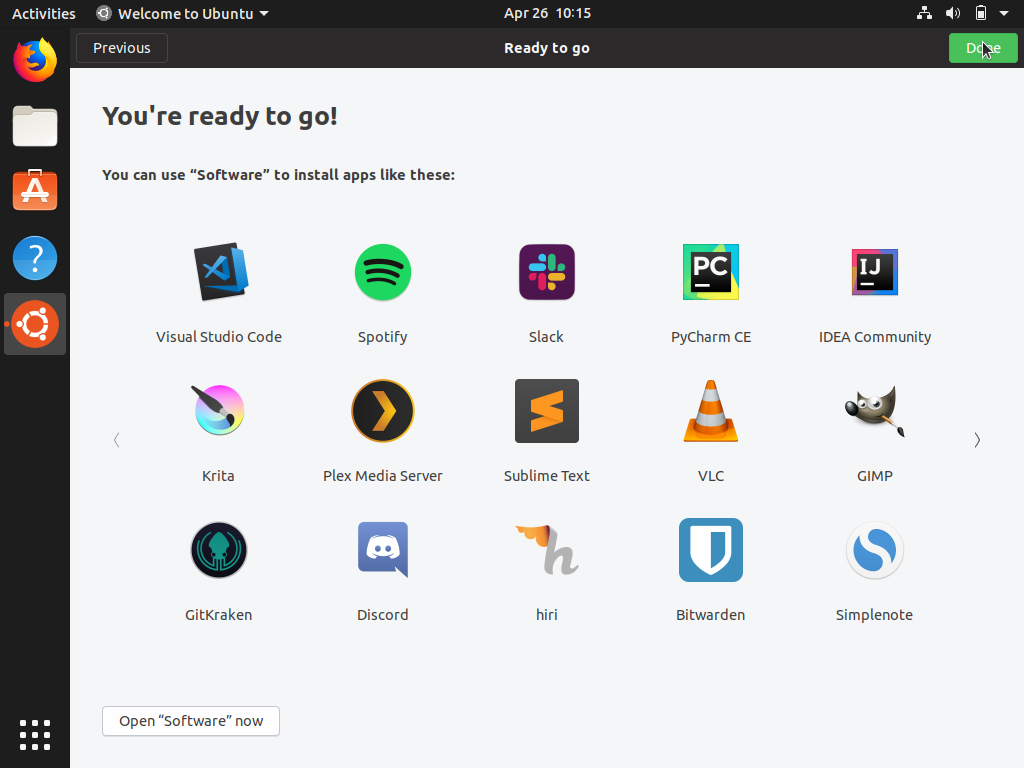Click the Simplenote label text
Screen dimensions: 1024x768
click(x=874, y=615)
